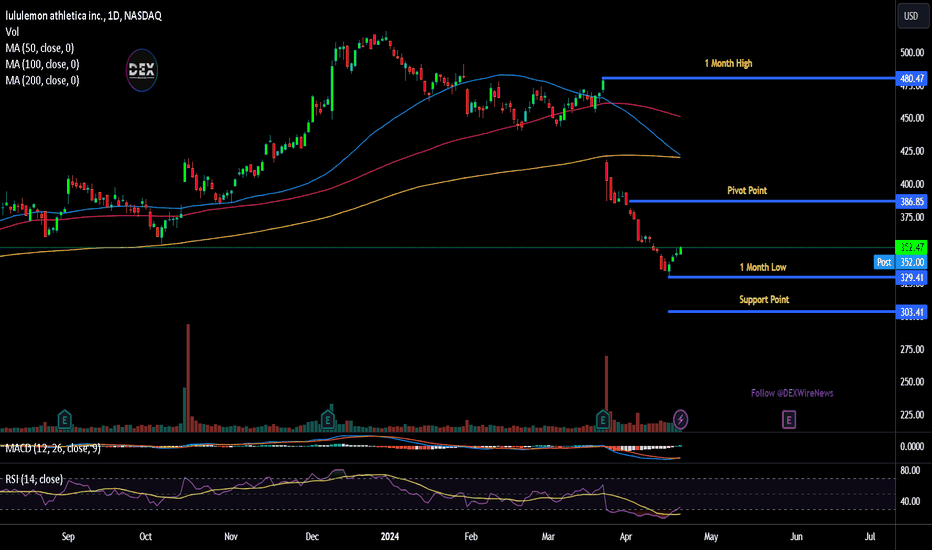
Task: Click the 352.00 post-market price tag
Action: click(x=912, y=262)
